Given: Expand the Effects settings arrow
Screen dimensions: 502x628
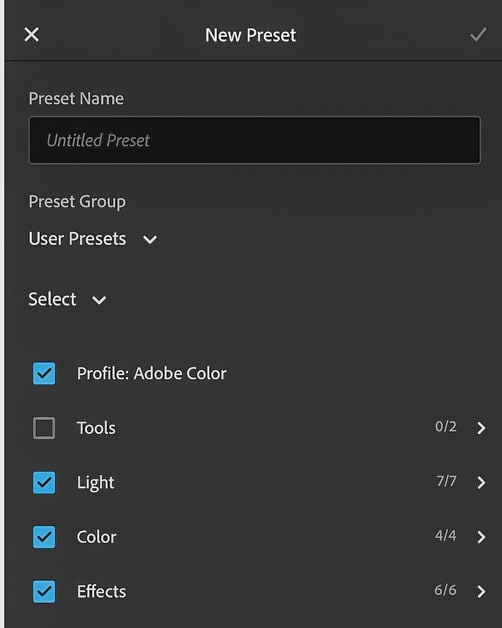Looking at the screenshot, I should tap(481, 591).
